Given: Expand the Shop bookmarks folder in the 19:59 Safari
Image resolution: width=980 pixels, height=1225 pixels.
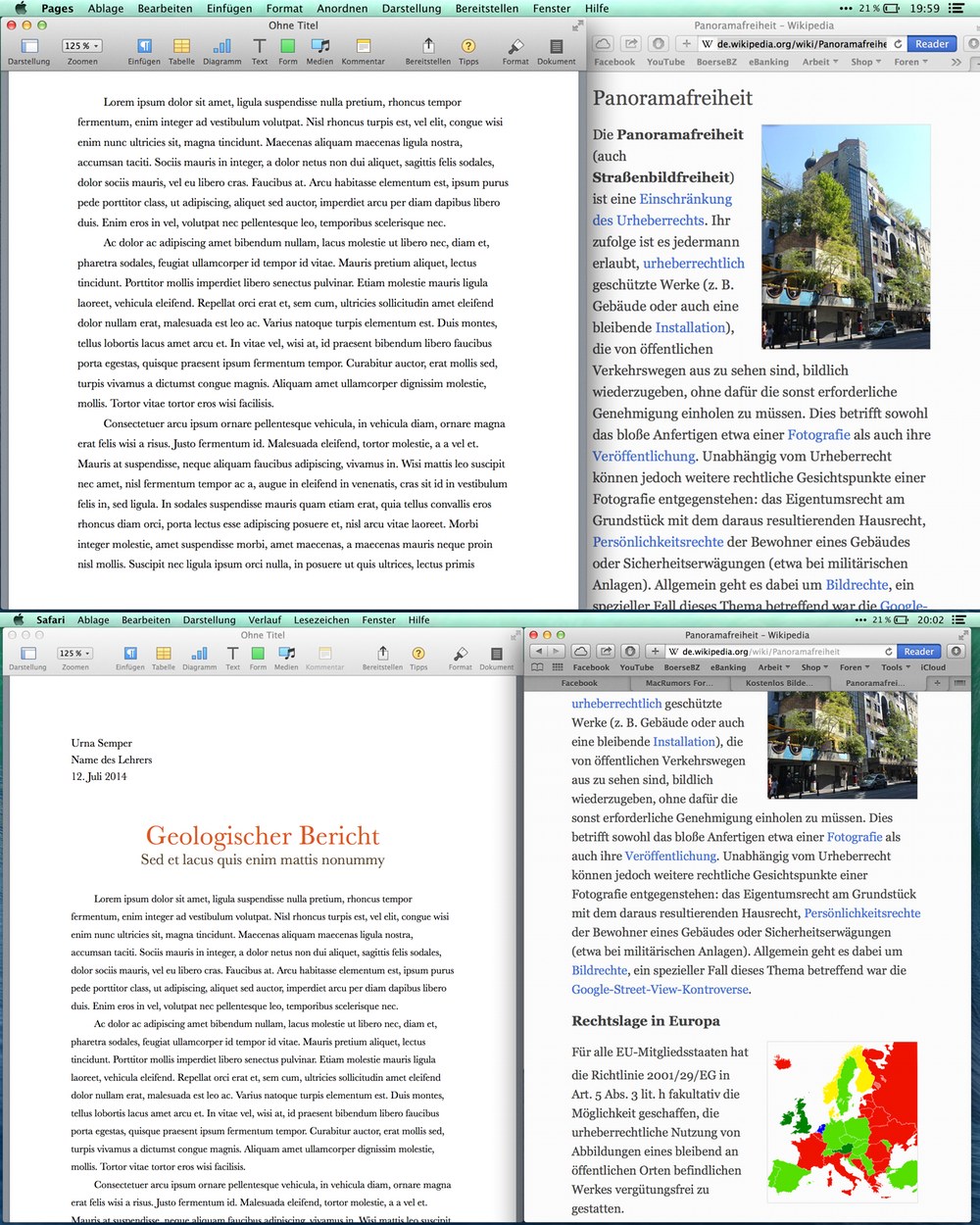Looking at the screenshot, I should tap(865, 62).
